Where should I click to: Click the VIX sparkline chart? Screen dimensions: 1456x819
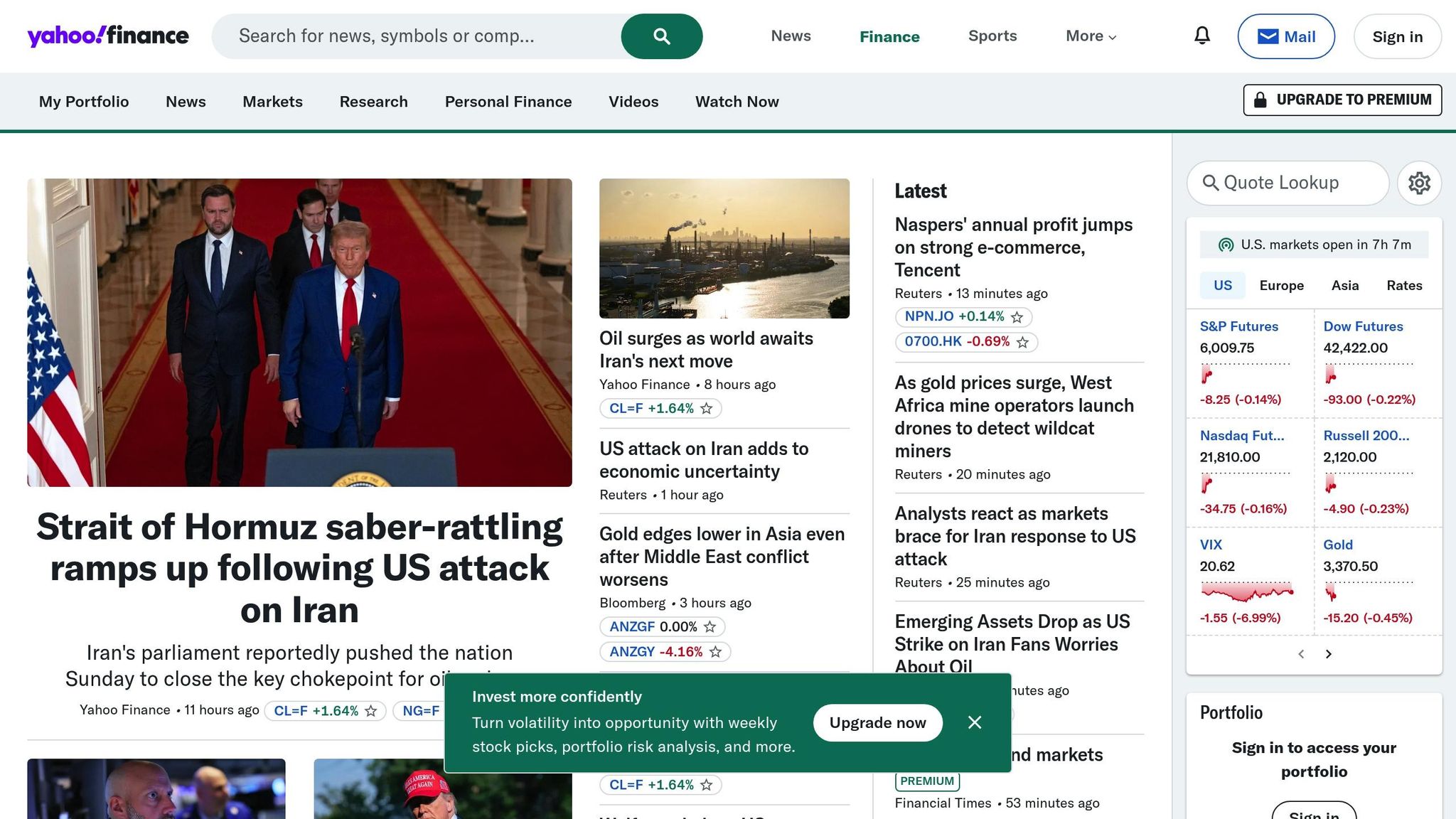tap(1247, 591)
